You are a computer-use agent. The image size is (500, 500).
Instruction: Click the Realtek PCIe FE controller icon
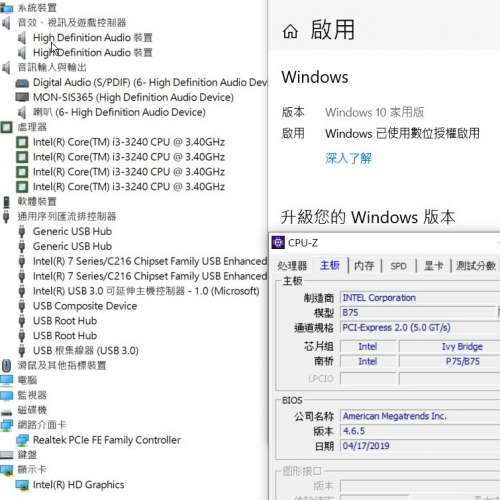click(22, 440)
